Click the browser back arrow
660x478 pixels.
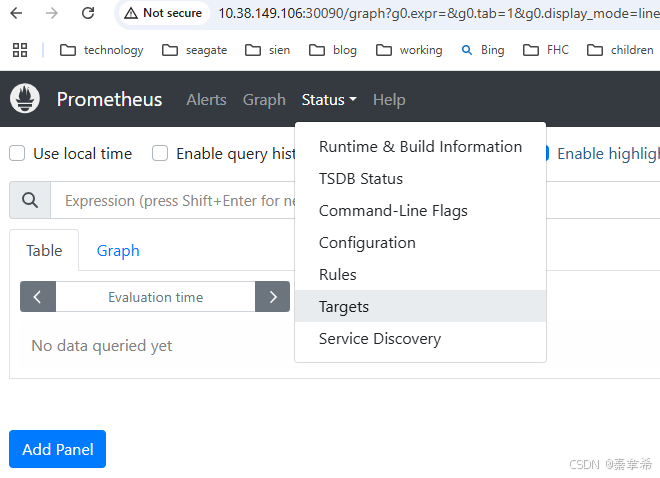click(x=16, y=13)
